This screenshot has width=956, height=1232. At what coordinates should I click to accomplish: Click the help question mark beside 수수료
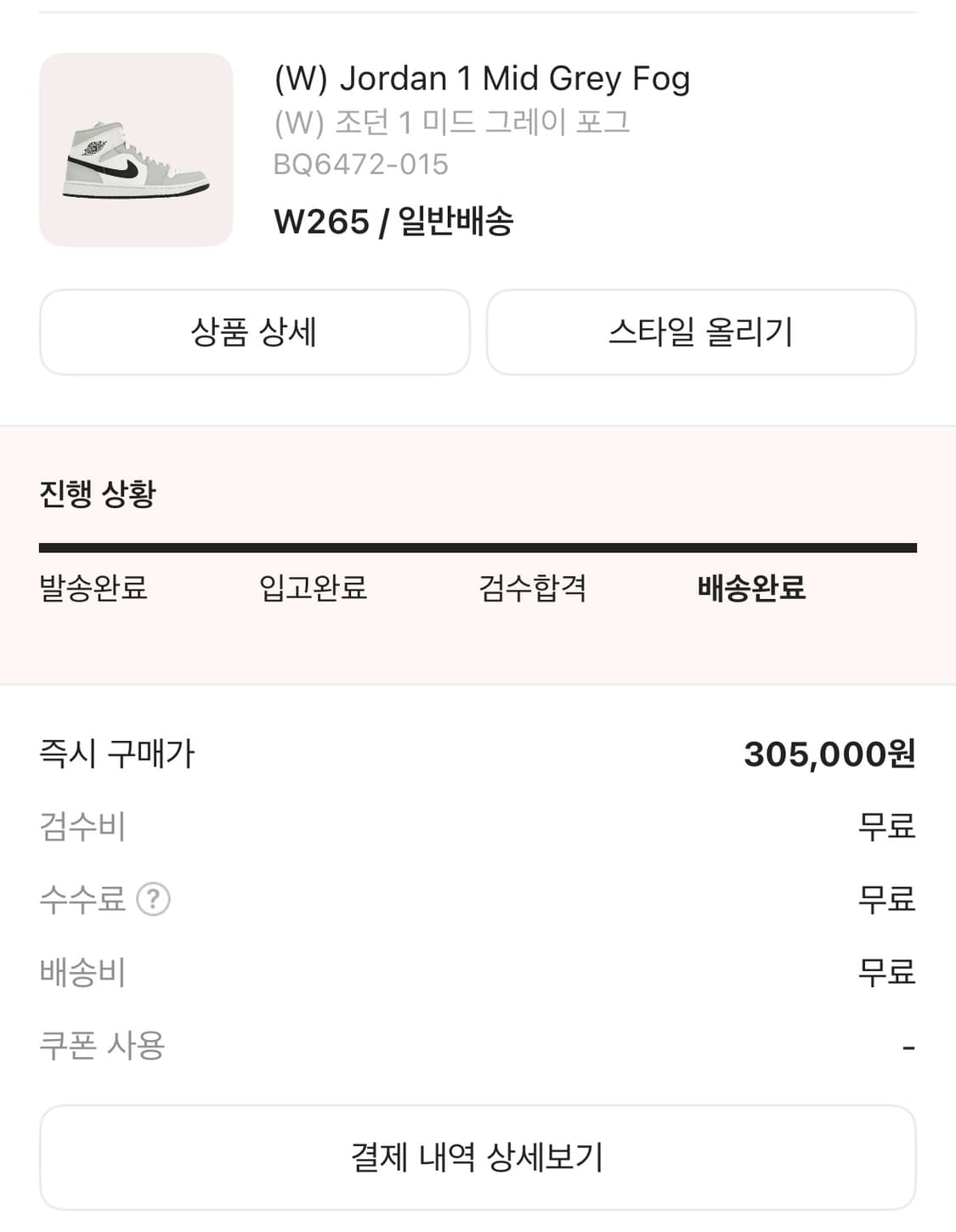[154, 899]
